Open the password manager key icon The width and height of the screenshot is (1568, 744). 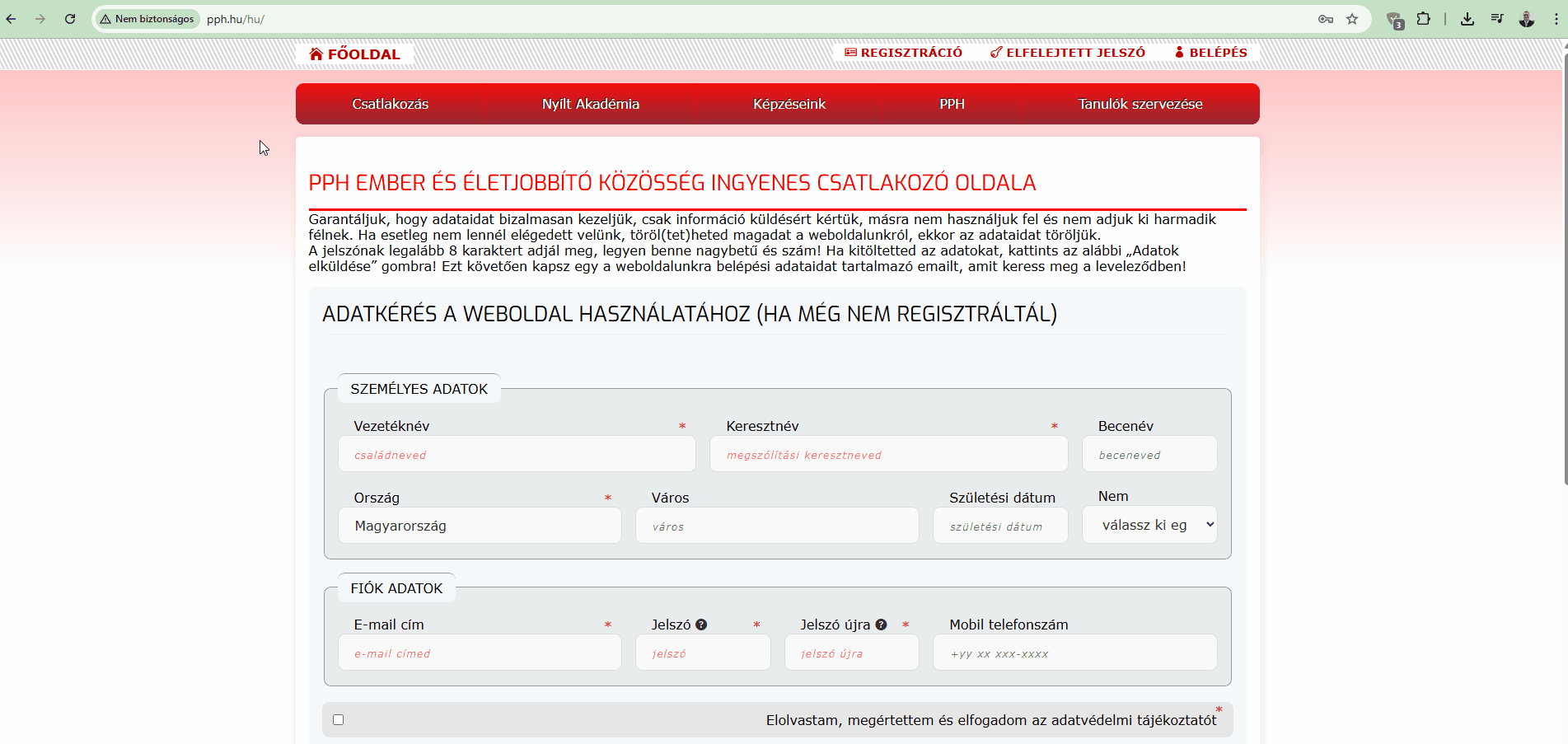(1326, 19)
